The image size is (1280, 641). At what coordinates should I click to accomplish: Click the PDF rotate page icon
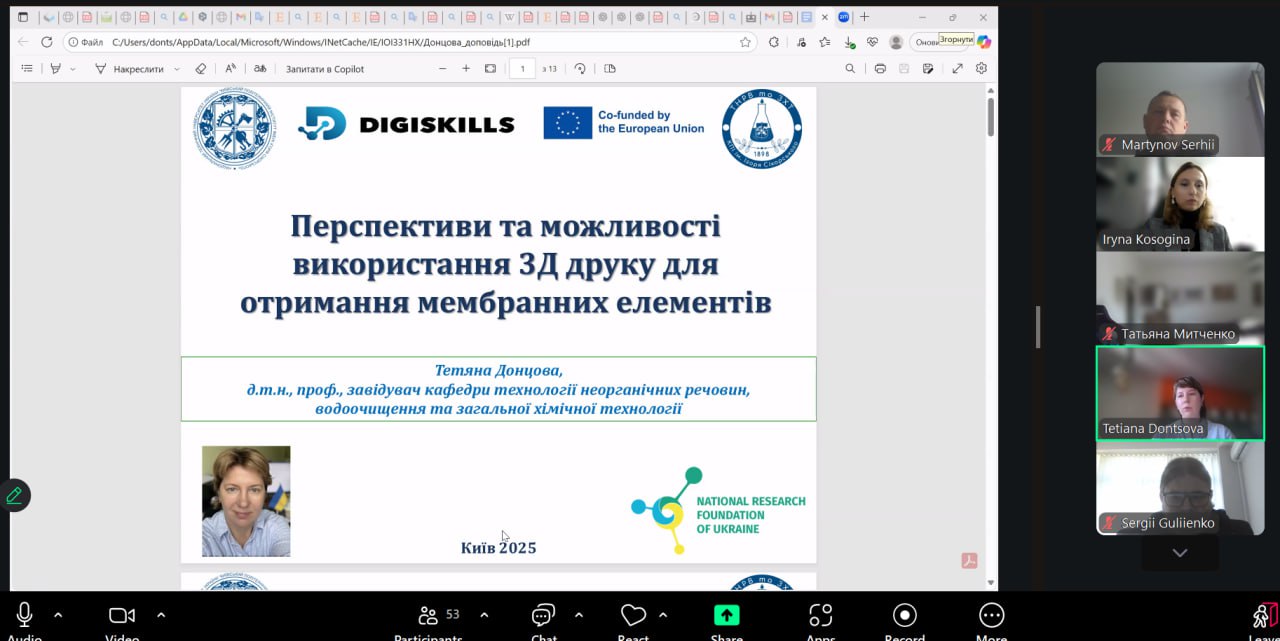580,69
